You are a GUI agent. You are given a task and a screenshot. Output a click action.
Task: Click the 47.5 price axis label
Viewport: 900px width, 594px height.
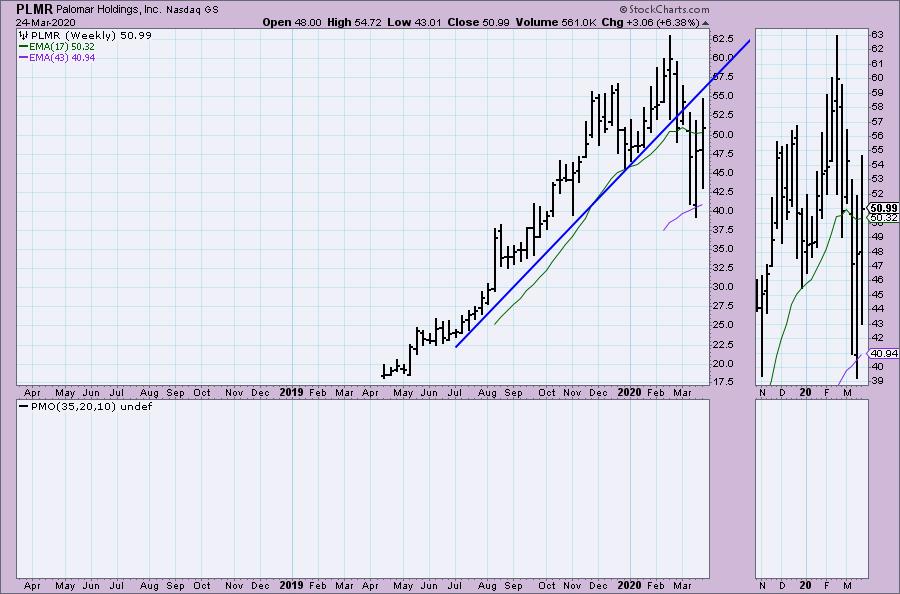723,153
